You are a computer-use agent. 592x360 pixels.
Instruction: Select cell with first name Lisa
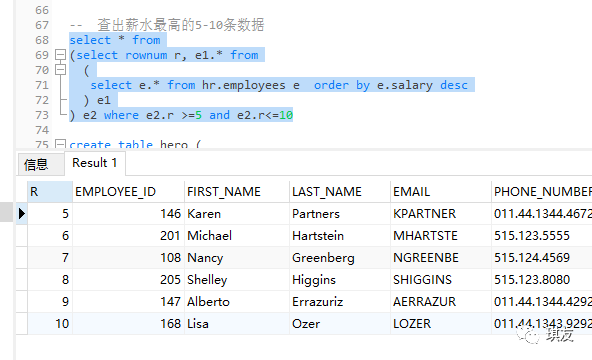click(x=237, y=323)
